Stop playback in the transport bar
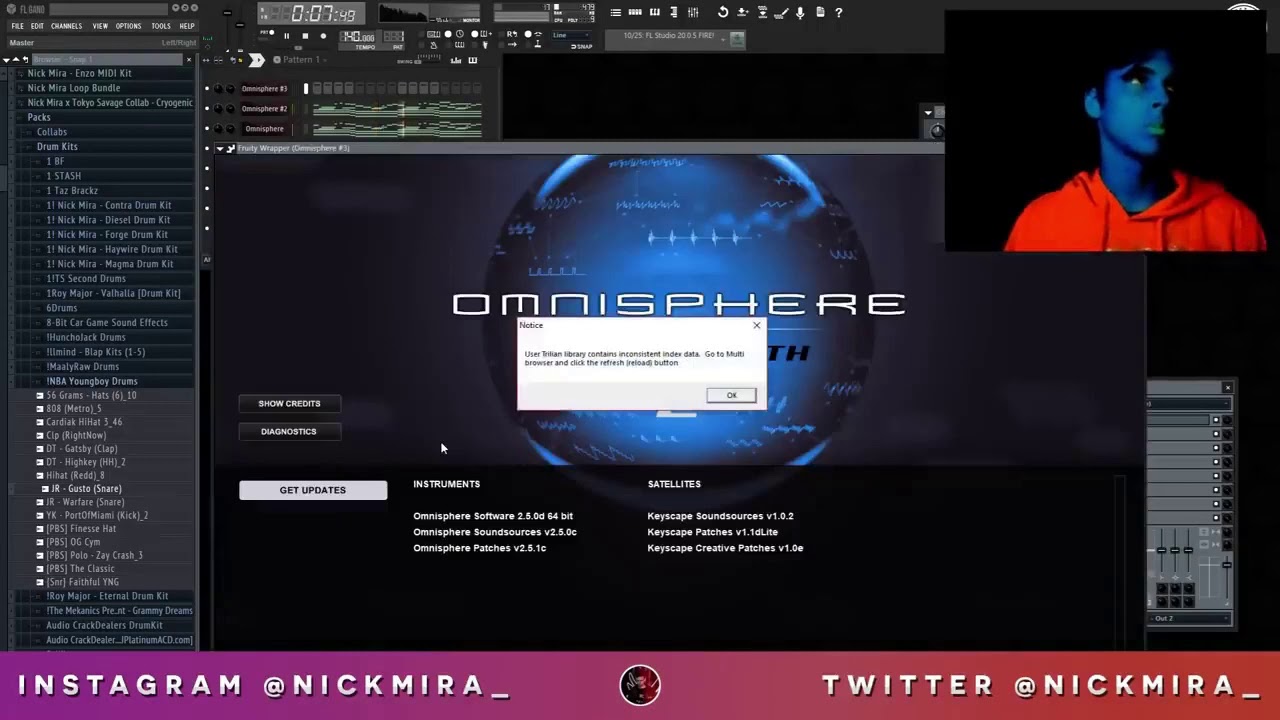 [305, 36]
